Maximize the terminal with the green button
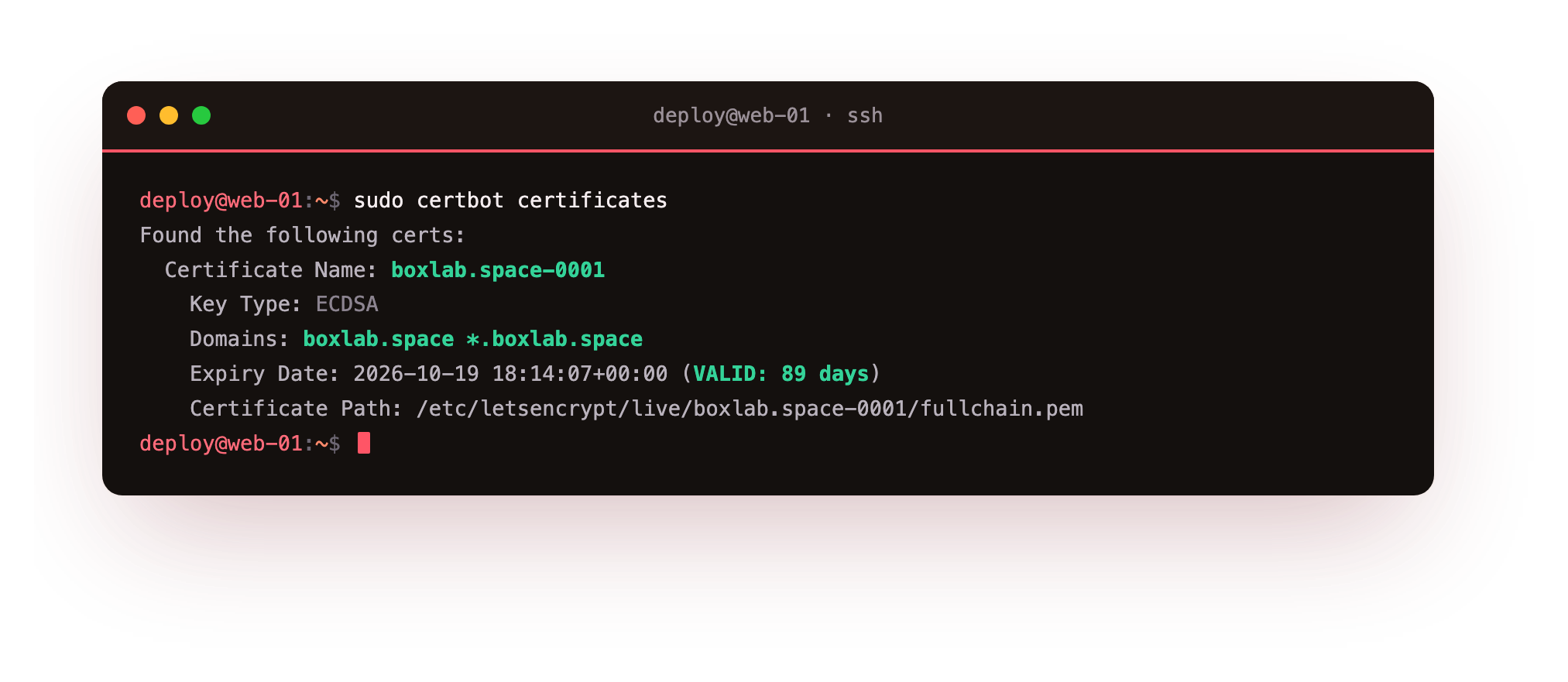This screenshot has width=1568, height=682. point(201,115)
